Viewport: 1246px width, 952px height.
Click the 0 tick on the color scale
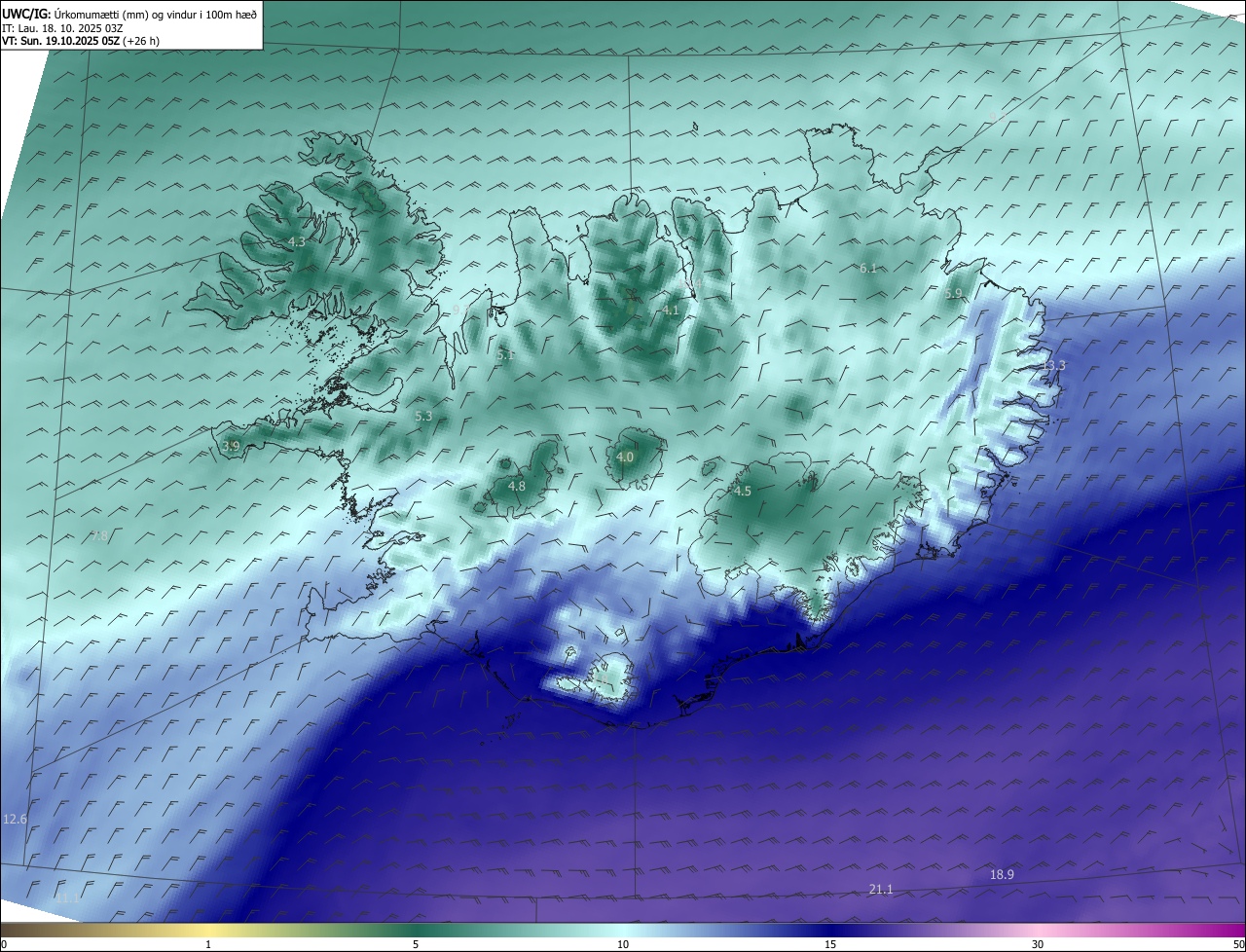4,944
